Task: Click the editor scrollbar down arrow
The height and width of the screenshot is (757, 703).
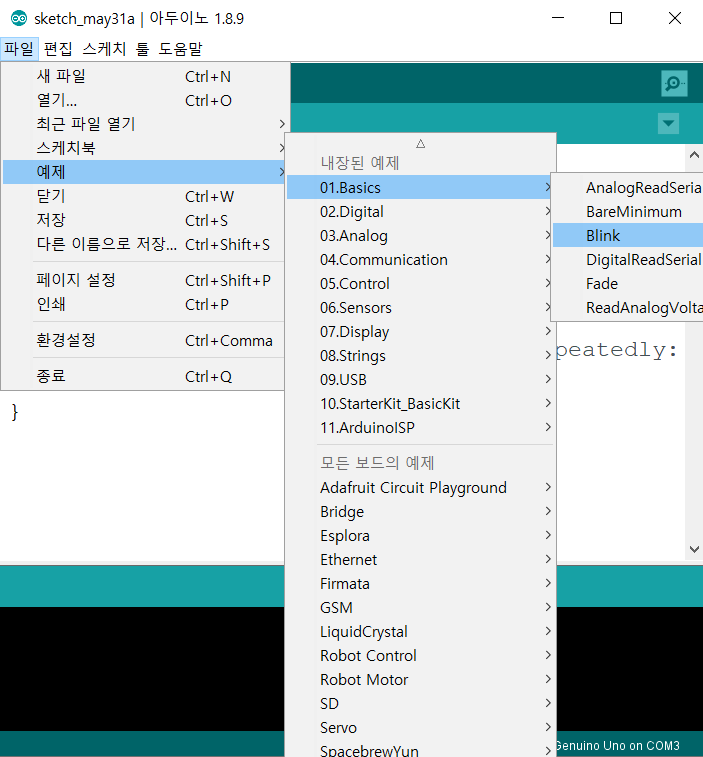Action: click(694, 549)
